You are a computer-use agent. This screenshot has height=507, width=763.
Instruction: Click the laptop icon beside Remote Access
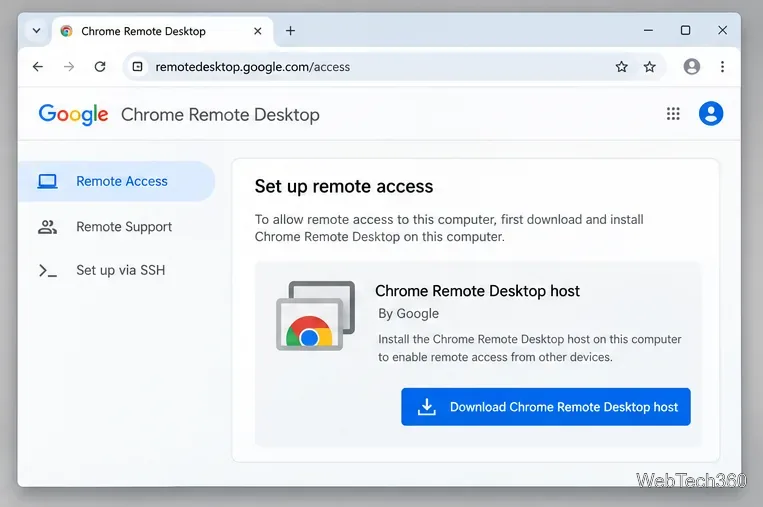click(x=48, y=181)
